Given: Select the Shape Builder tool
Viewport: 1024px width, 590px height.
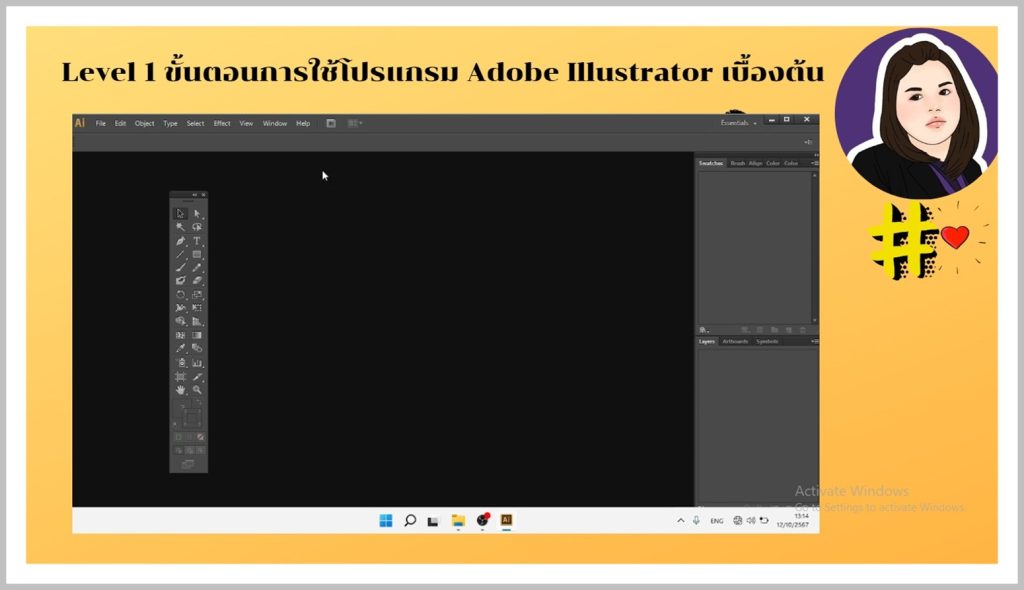Looking at the screenshot, I should pos(180,321).
